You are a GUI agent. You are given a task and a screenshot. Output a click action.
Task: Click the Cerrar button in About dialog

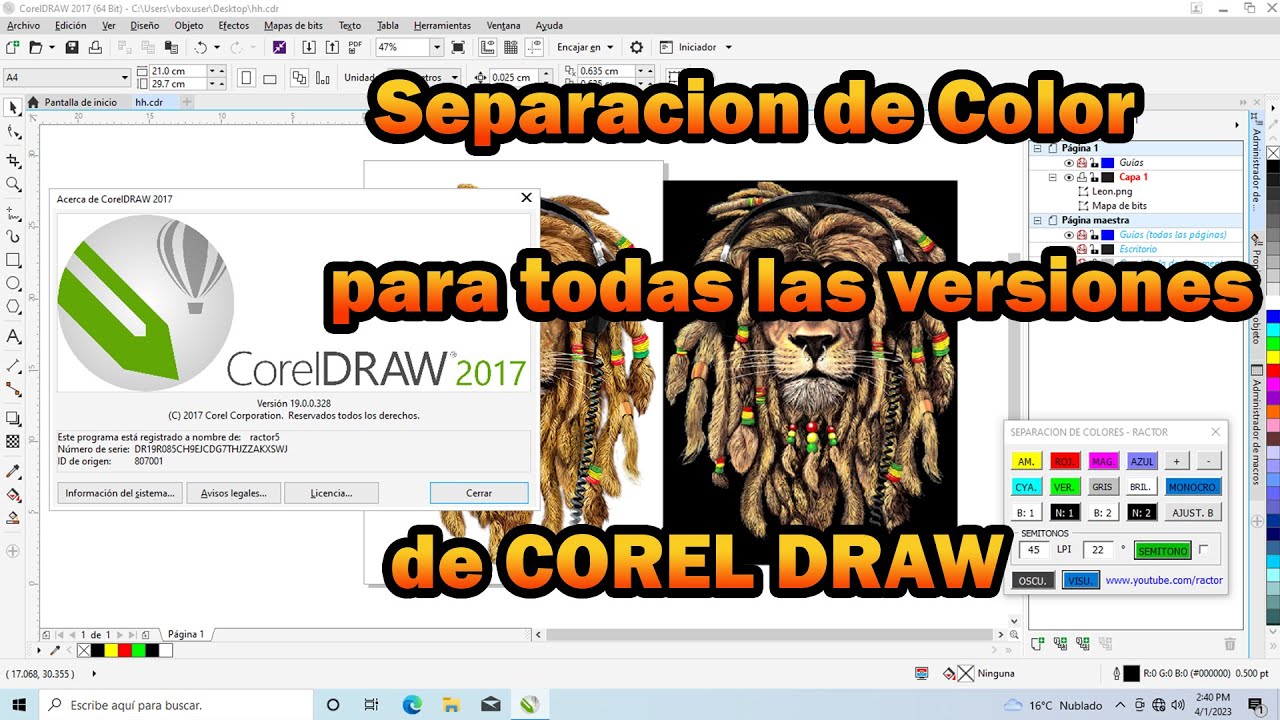pyautogui.click(x=479, y=493)
